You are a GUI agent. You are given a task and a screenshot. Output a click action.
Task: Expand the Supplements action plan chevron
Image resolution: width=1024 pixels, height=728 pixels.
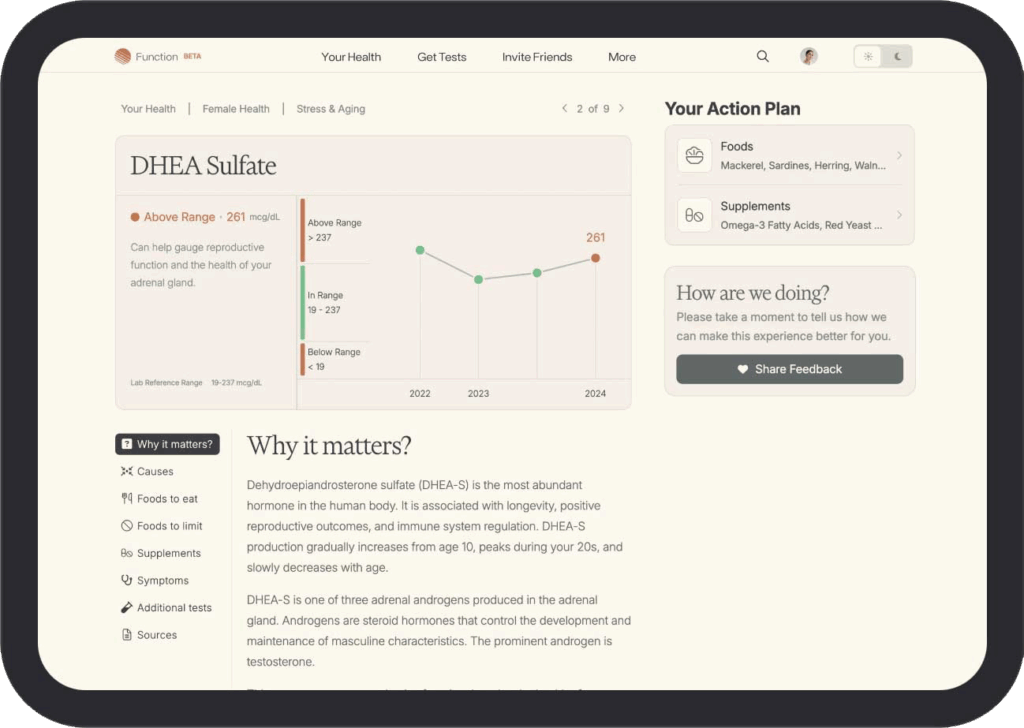pyautogui.click(x=899, y=215)
